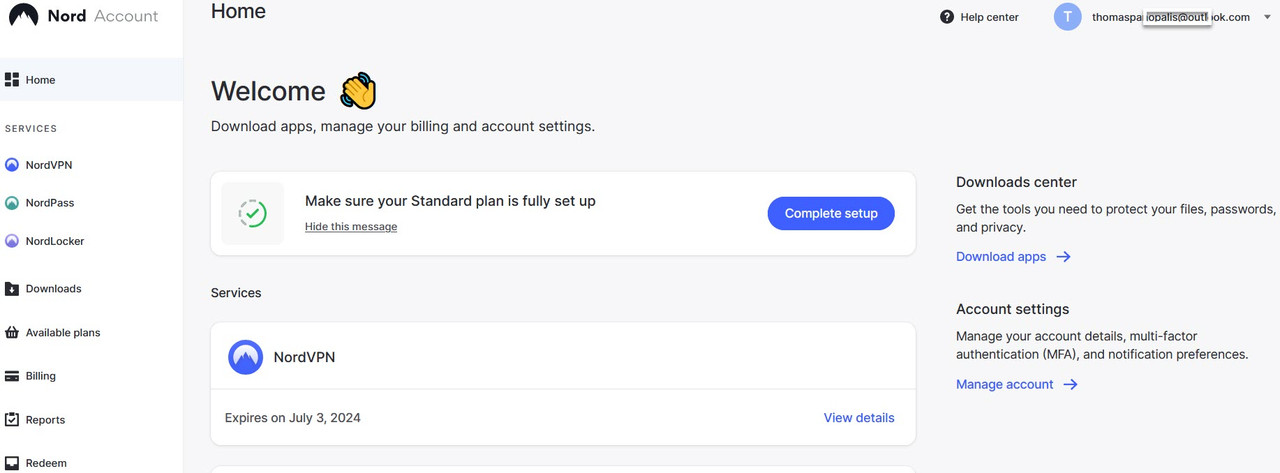Image resolution: width=1280 pixels, height=473 pixels.
Task: Expand the account dropdown arrow
Action: (1267, 17)
